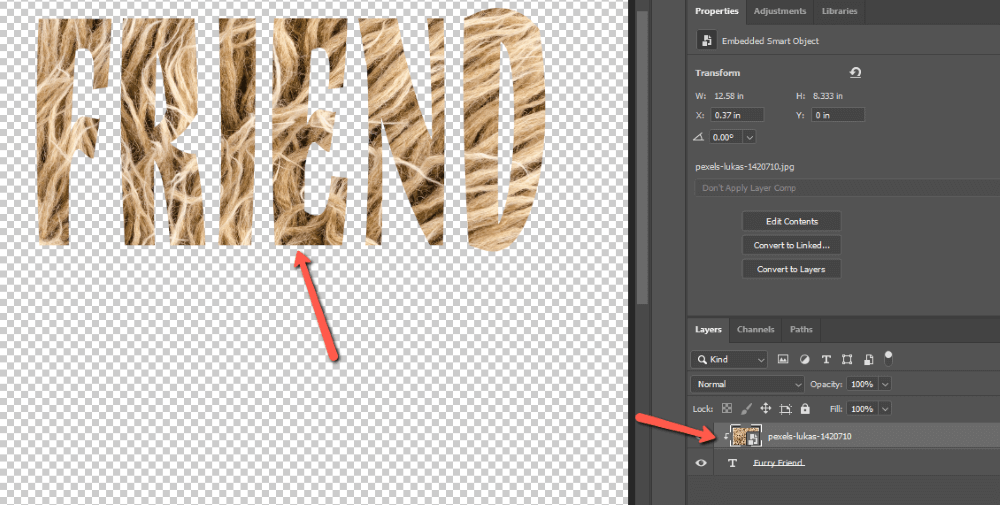Filter layers by type layer icon
This screenshot has height=505, width=1000.
tap(826, 359)
